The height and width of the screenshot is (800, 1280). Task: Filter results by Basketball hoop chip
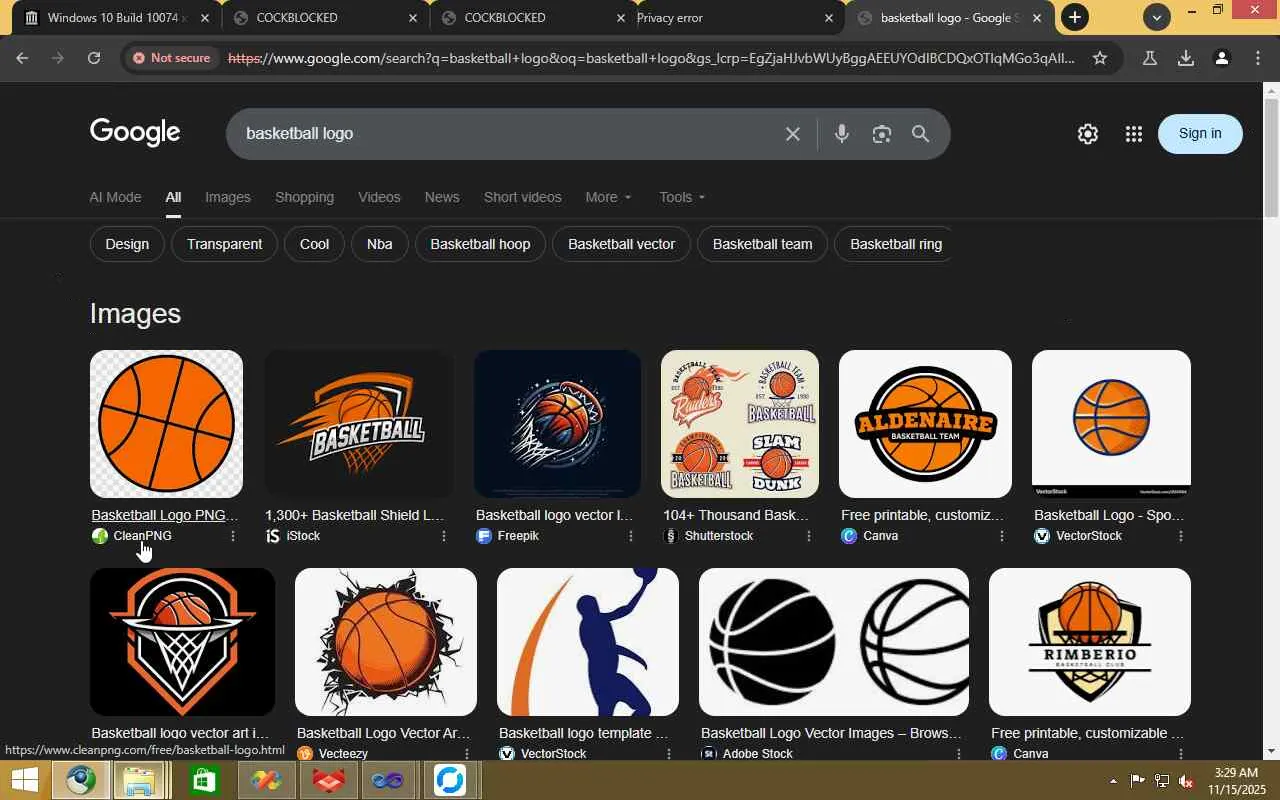[x=480, y=244]
